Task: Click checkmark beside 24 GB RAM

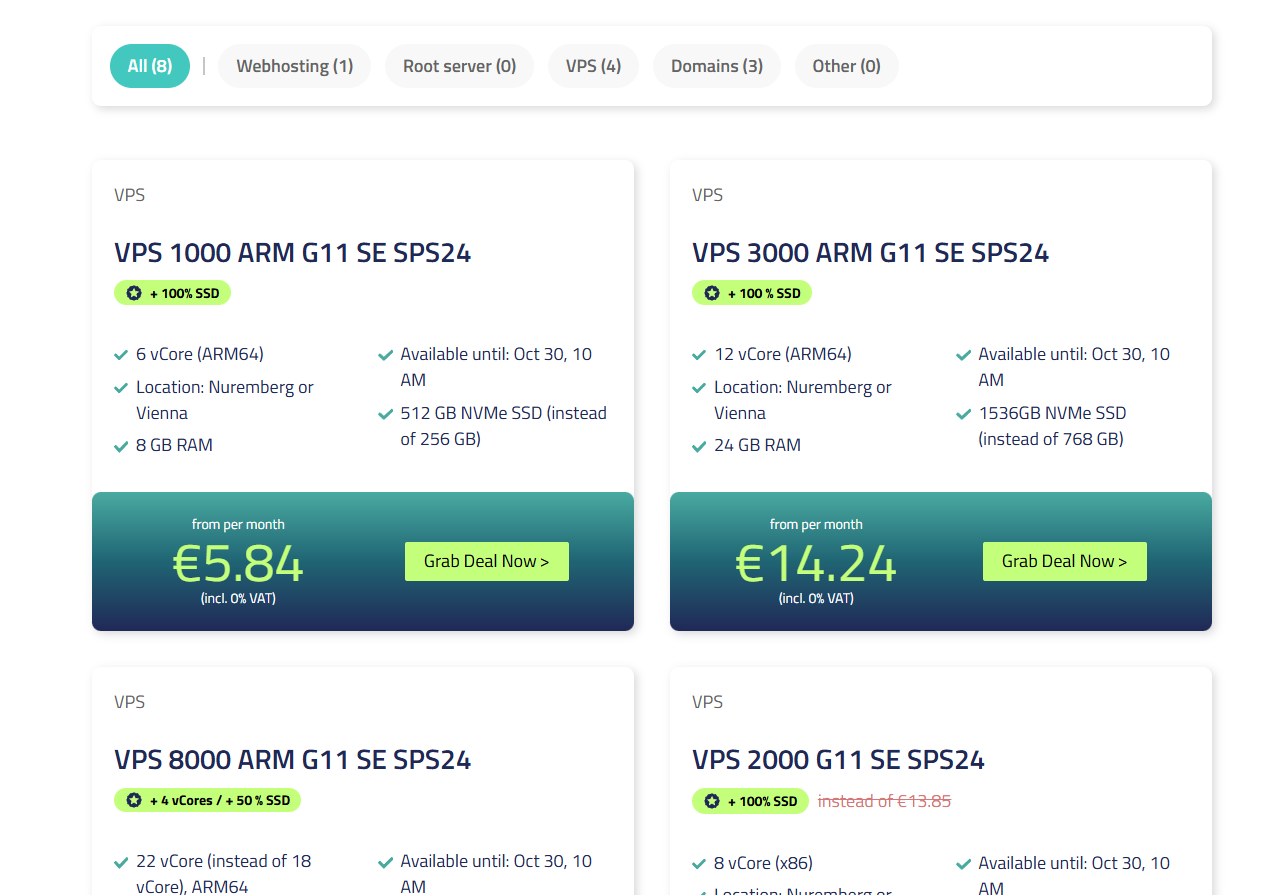Action: coord(699,446)
